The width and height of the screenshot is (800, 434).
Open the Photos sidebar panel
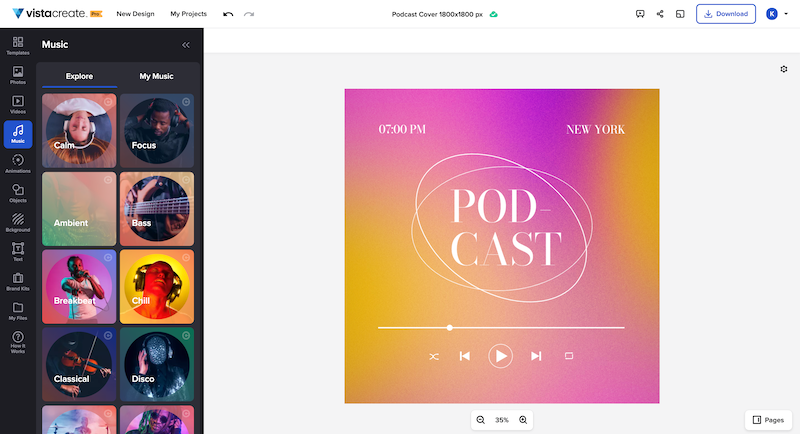(18, 76)
